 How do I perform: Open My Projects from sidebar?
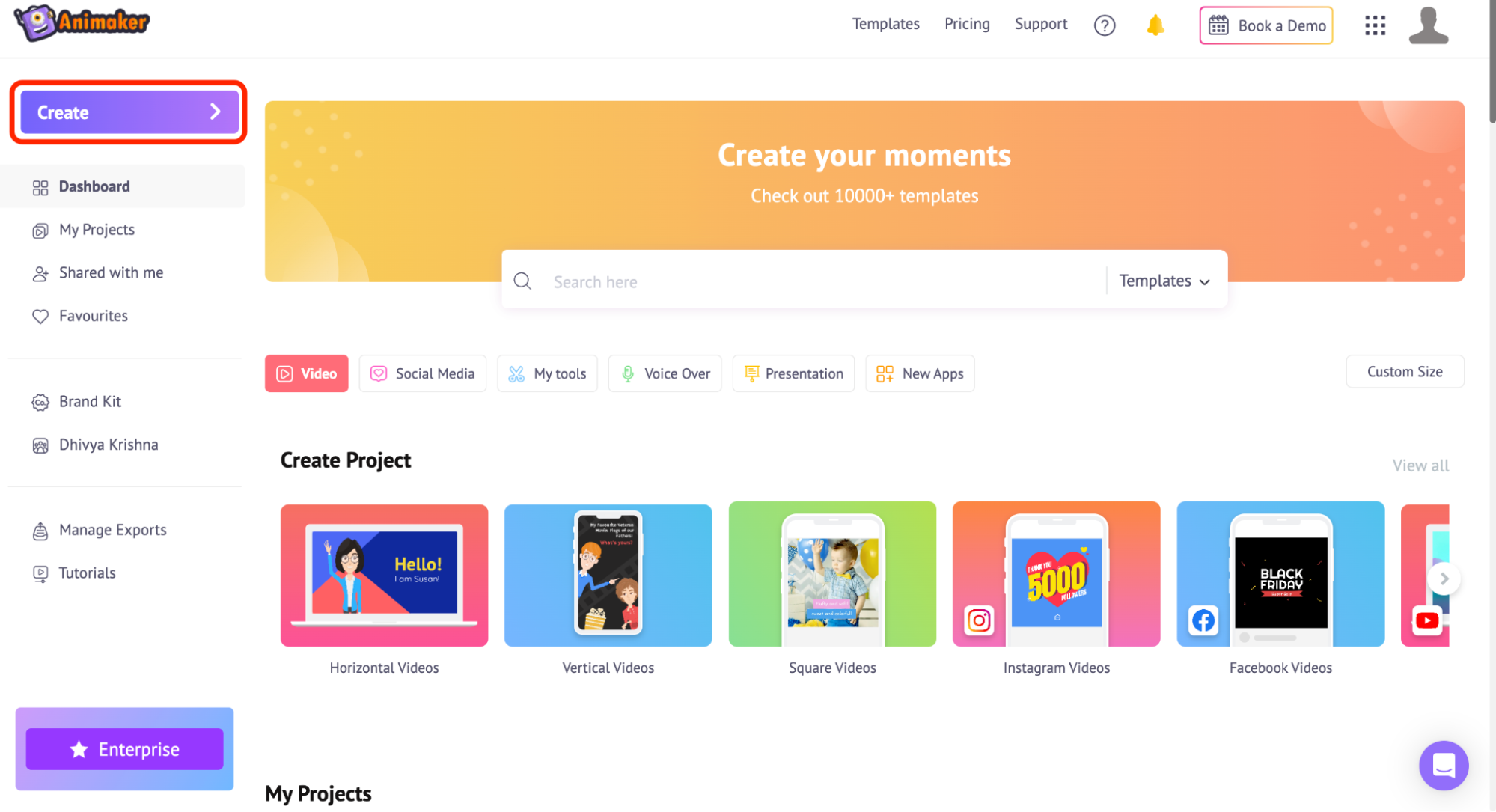click(96, 229)
